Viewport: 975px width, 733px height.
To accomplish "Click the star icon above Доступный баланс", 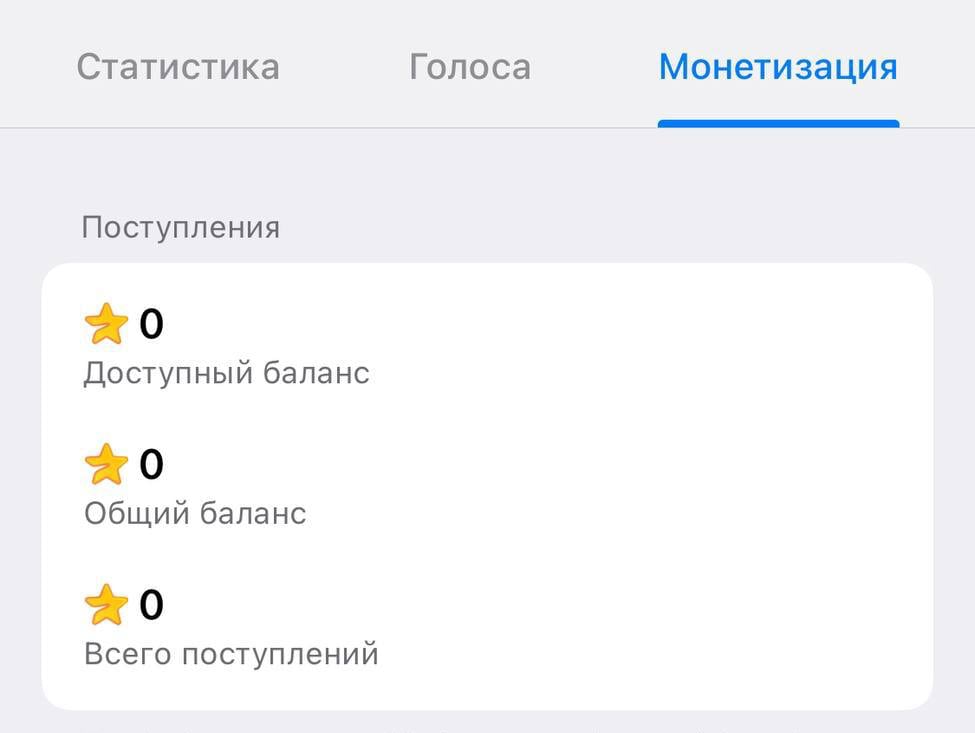I will (106, 325).
